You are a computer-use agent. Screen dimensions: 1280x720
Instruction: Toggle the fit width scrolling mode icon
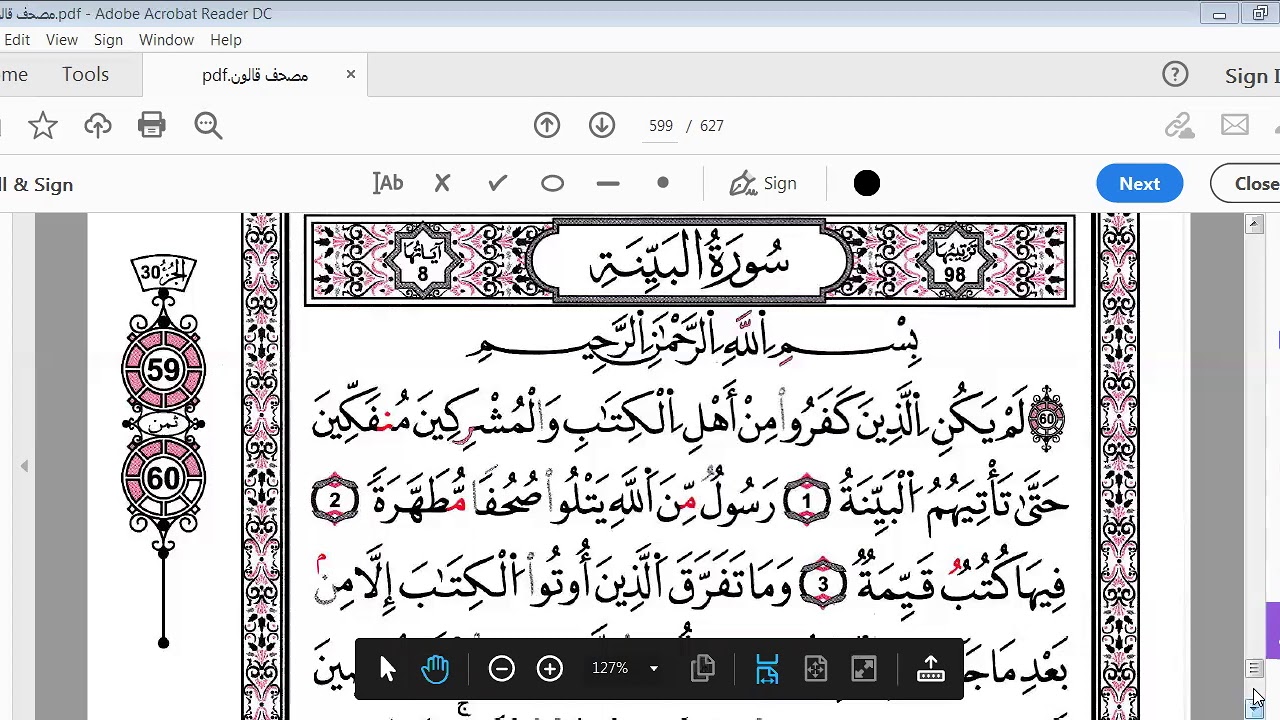coord(767,669)
